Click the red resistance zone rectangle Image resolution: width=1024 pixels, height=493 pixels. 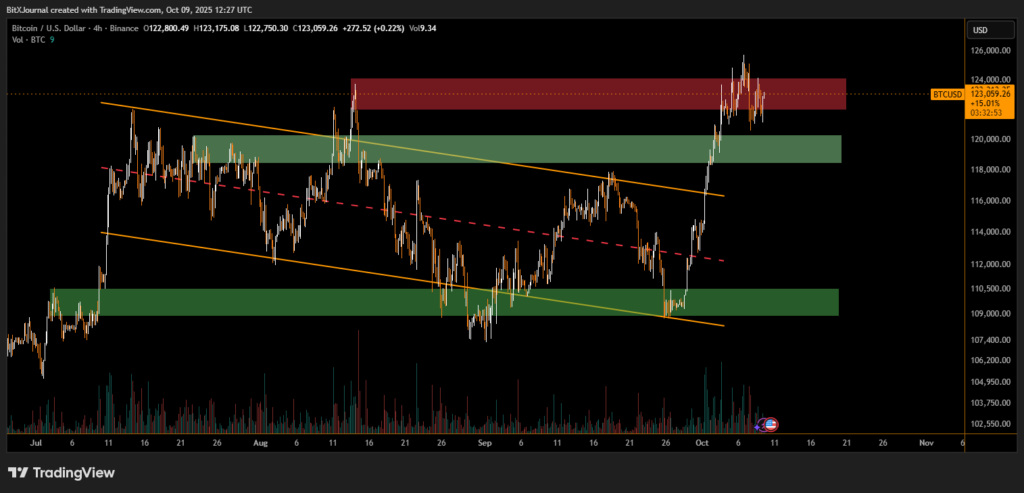(x=598, y=94)
